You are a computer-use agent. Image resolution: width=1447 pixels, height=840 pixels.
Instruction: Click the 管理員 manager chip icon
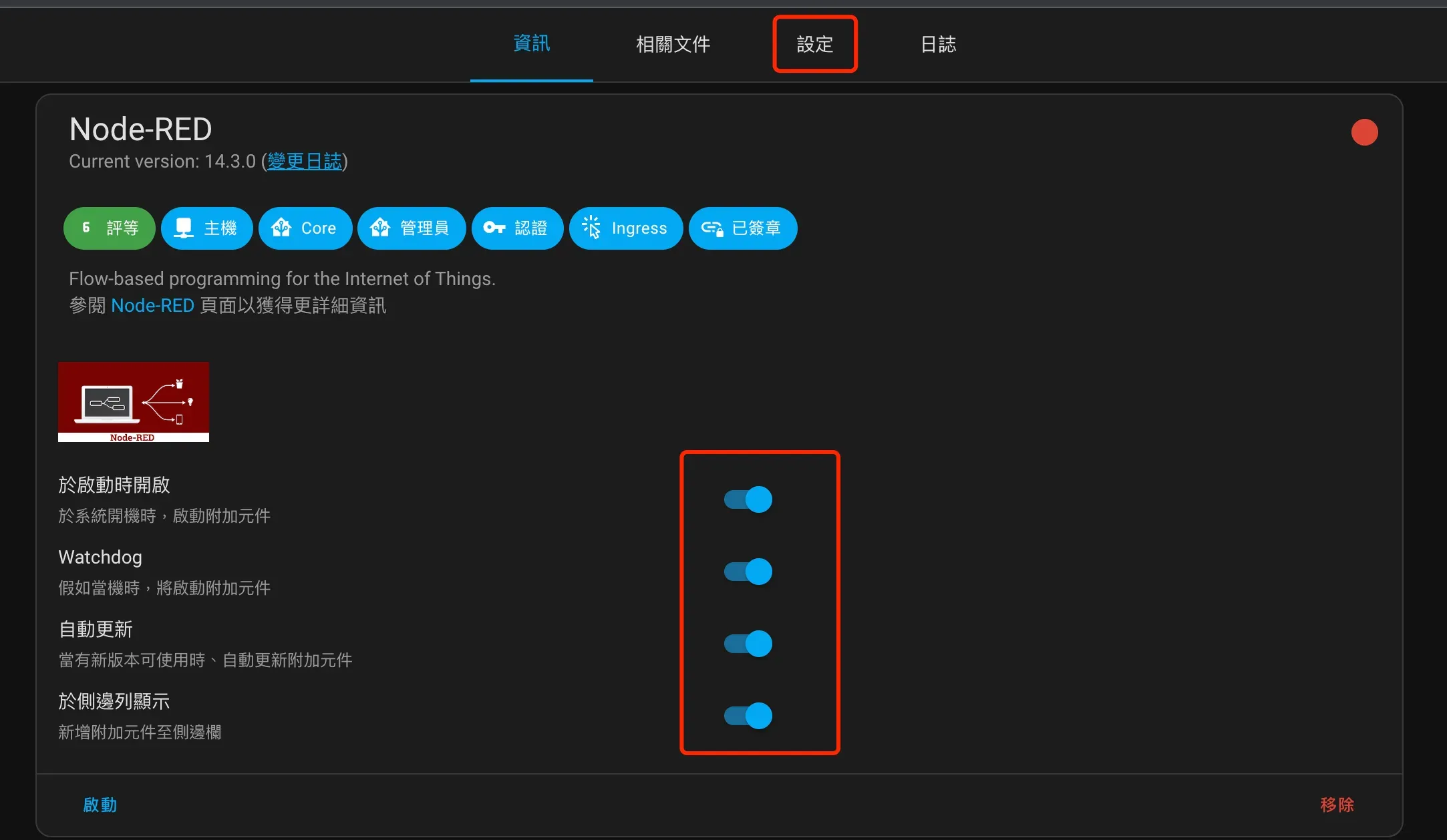(x=380, y=228)
